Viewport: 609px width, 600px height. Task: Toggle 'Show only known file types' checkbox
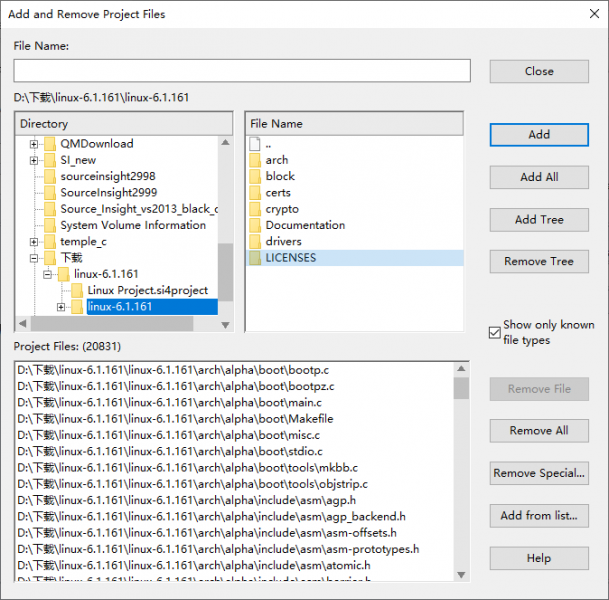tap(494, 332)
